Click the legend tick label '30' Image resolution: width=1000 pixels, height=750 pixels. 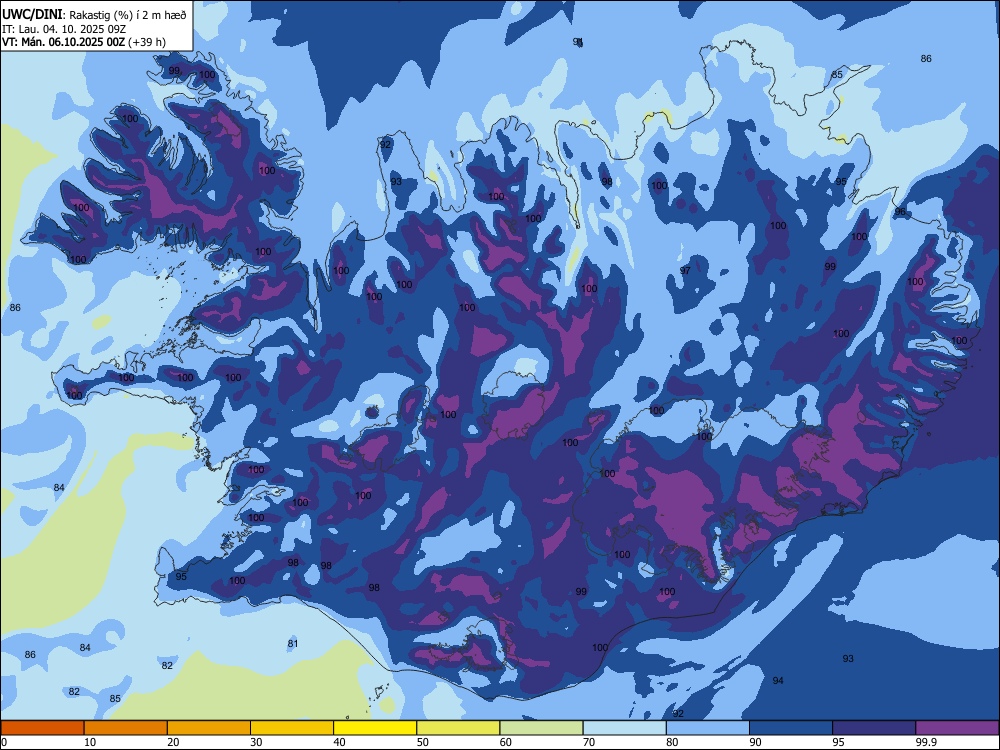pyautogui.click(x=256, y=742)
